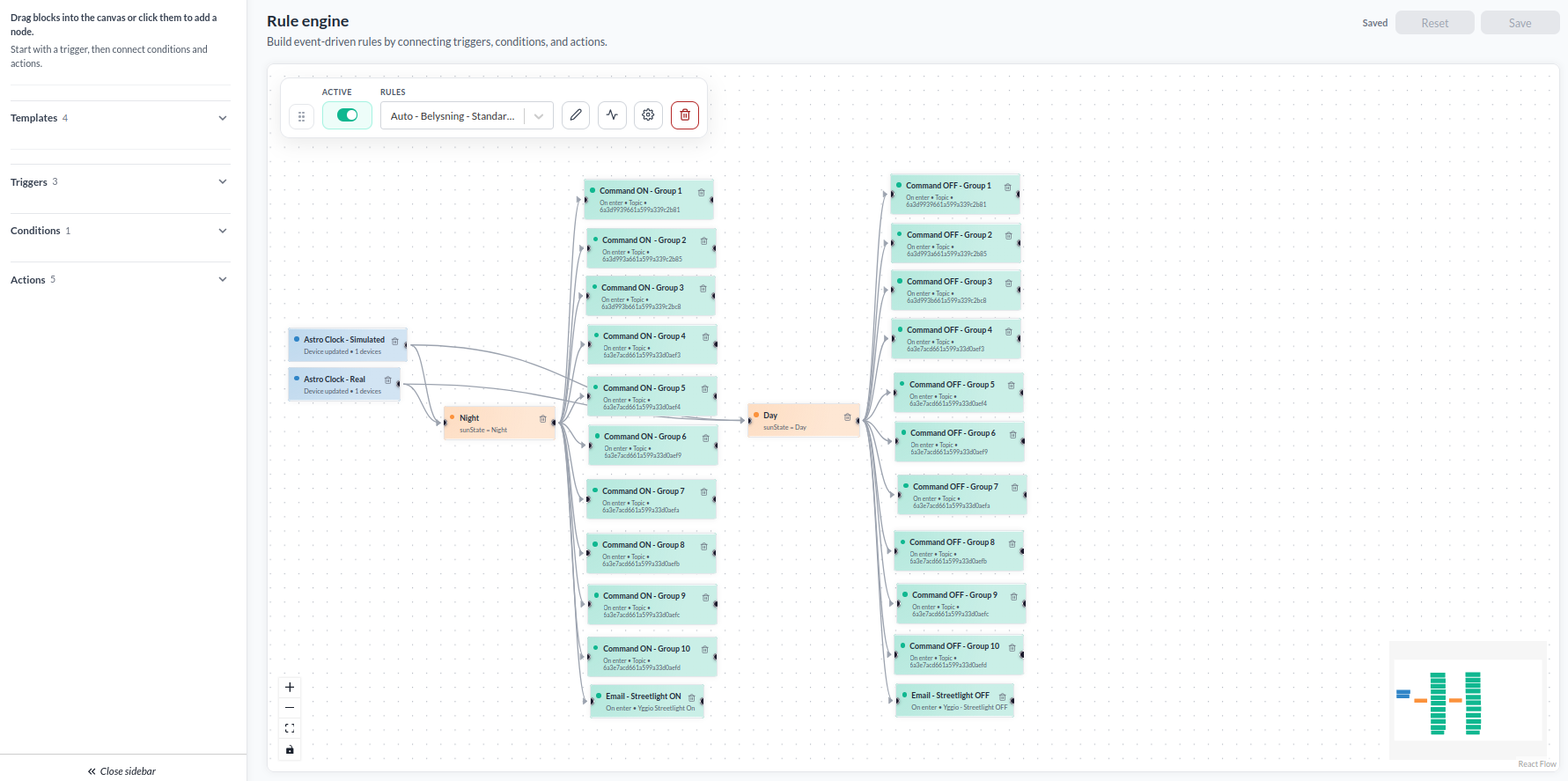Image resolution: width=1568 pixels, height=781 pixels.
Task: Delete Command ON - Group 4 node
Action: pyautogui.click(x=705, y=337)
